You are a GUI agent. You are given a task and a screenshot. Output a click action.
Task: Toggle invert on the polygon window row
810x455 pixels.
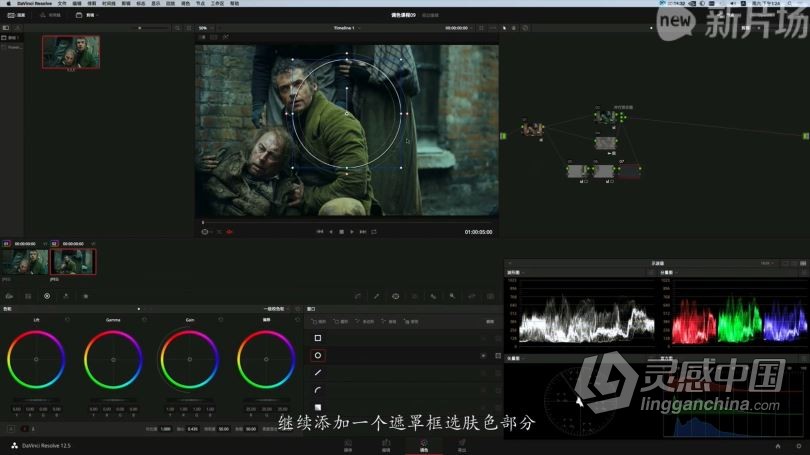[484, 372]
